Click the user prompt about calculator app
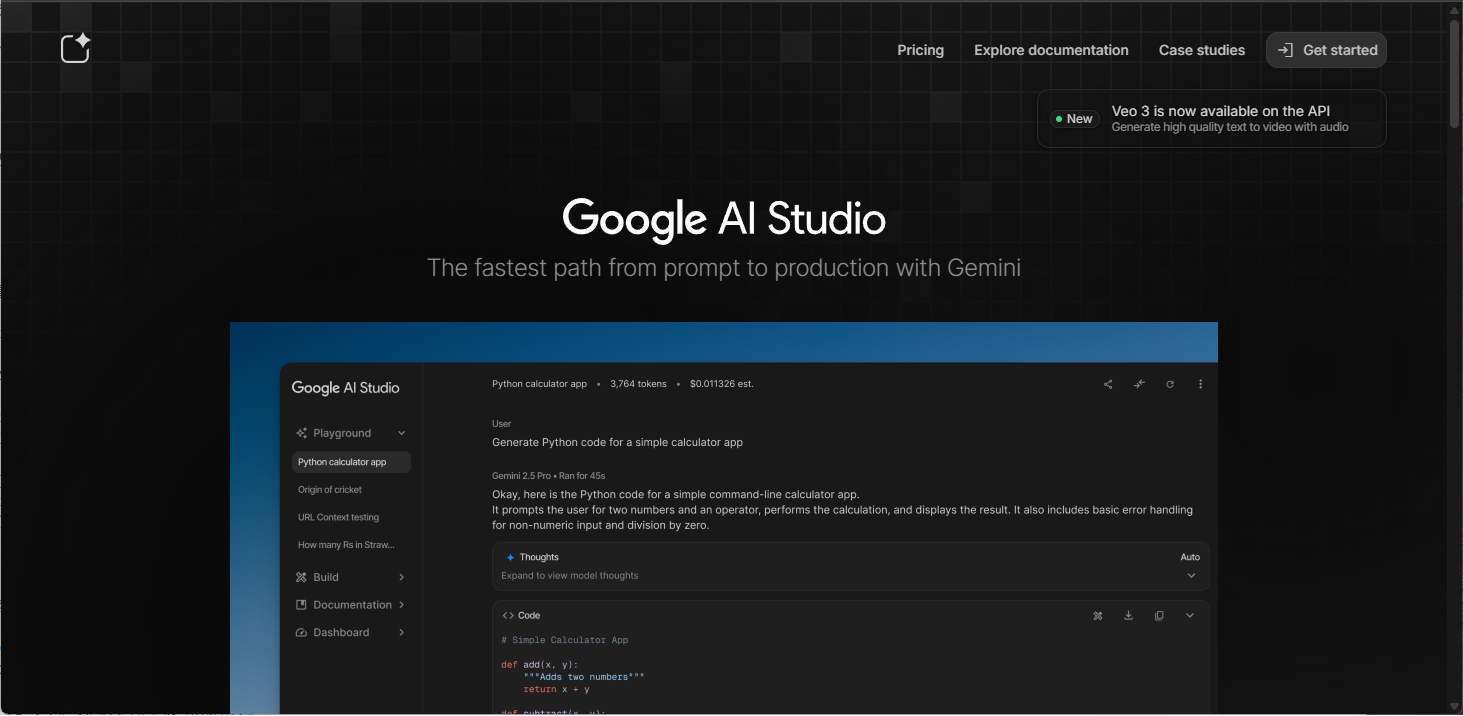Screen dimensions: 1463x716 click(617, 442)
